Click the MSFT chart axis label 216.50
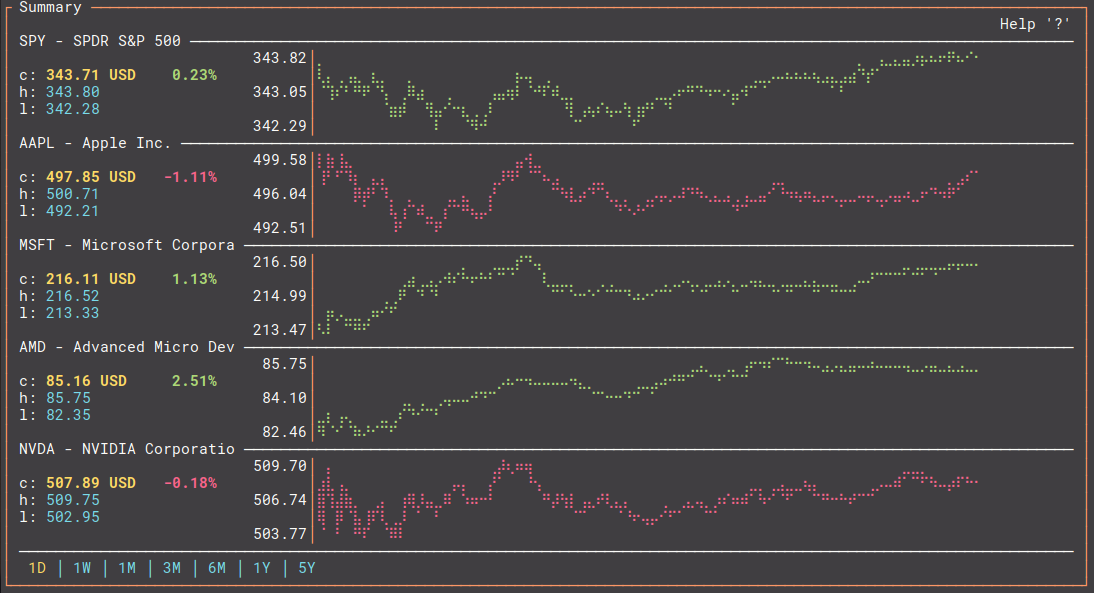Screen dimensions: 1094x593 click(280, 262)
